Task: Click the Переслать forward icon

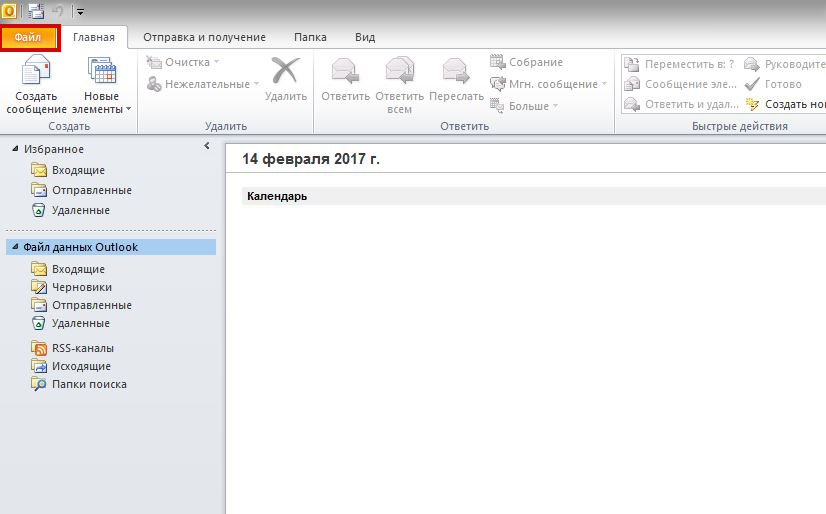Action: [456, 72]
